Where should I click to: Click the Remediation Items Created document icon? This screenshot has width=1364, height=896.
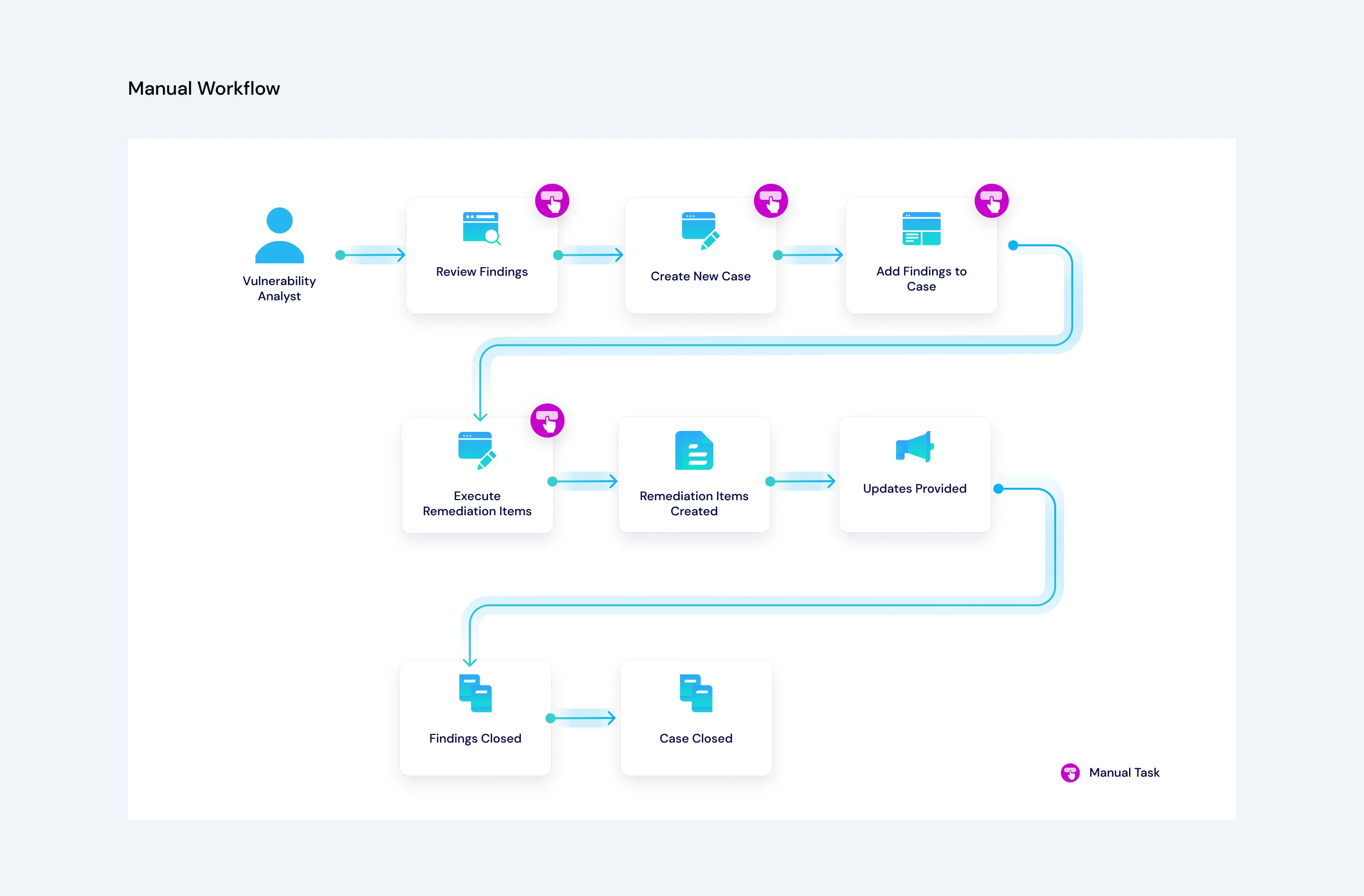pyautogui.click(x=694, y=450)
